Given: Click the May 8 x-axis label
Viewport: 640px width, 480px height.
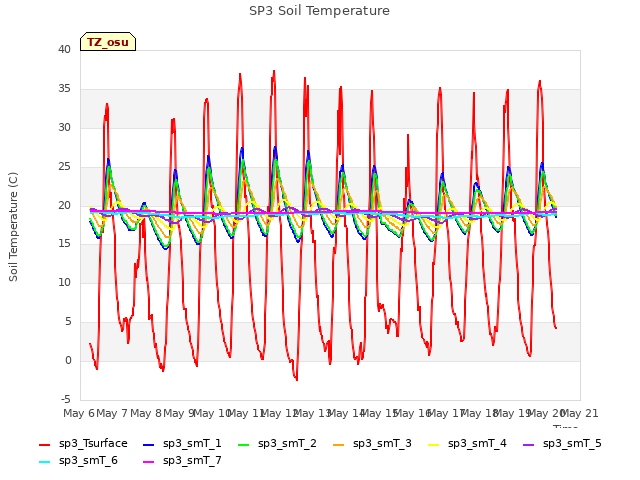Looking at the screenshot, I should 145,413.
